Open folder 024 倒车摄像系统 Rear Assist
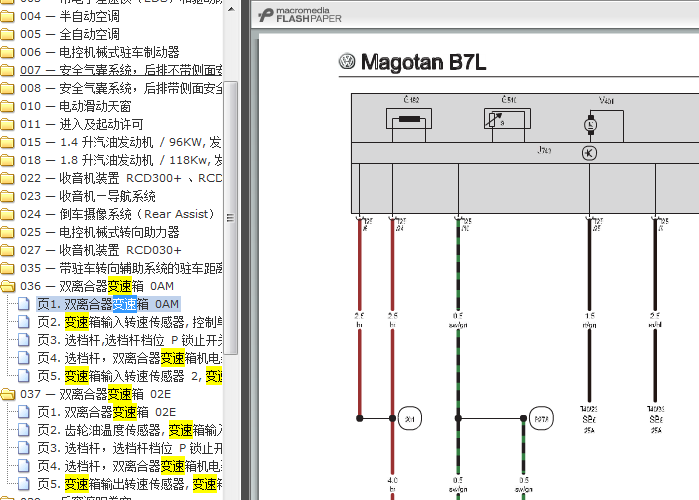The width and height of the screenshot is (699, 500). pyautogui.click(x=118, y=214)
